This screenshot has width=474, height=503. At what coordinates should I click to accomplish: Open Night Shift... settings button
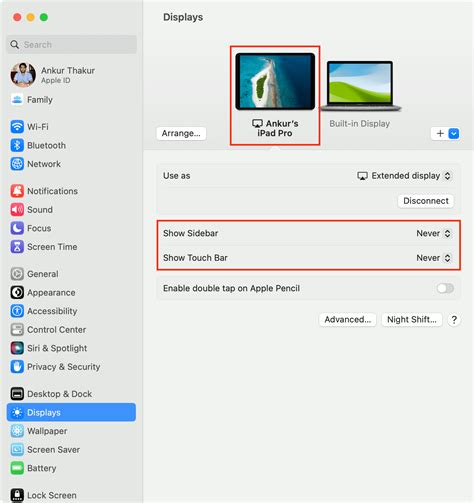pos(412,320)
